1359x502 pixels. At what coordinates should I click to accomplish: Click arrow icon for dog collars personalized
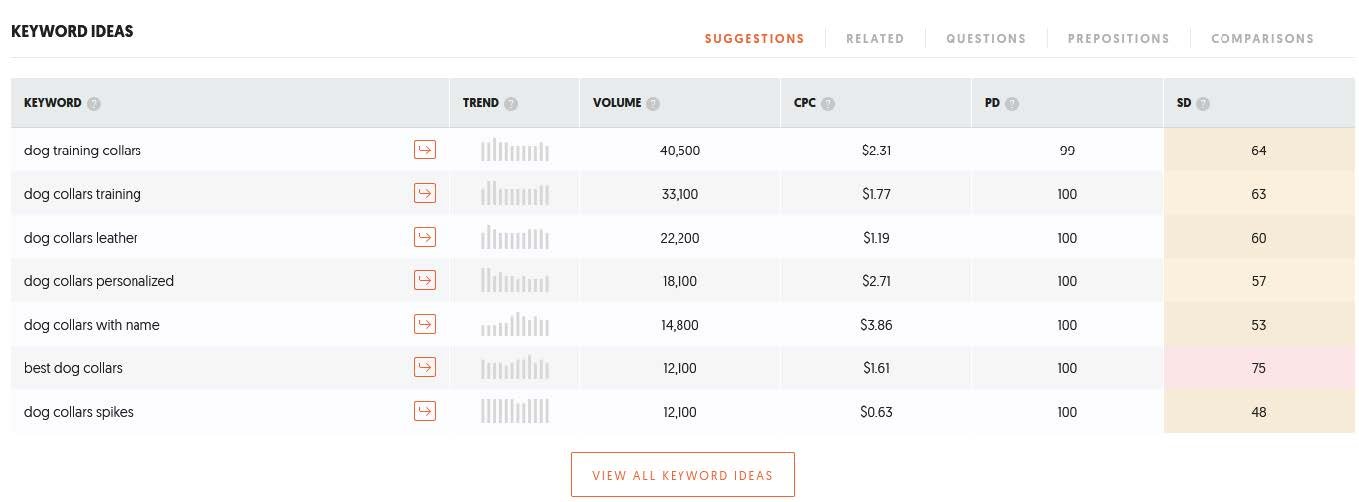click(425, 280)
